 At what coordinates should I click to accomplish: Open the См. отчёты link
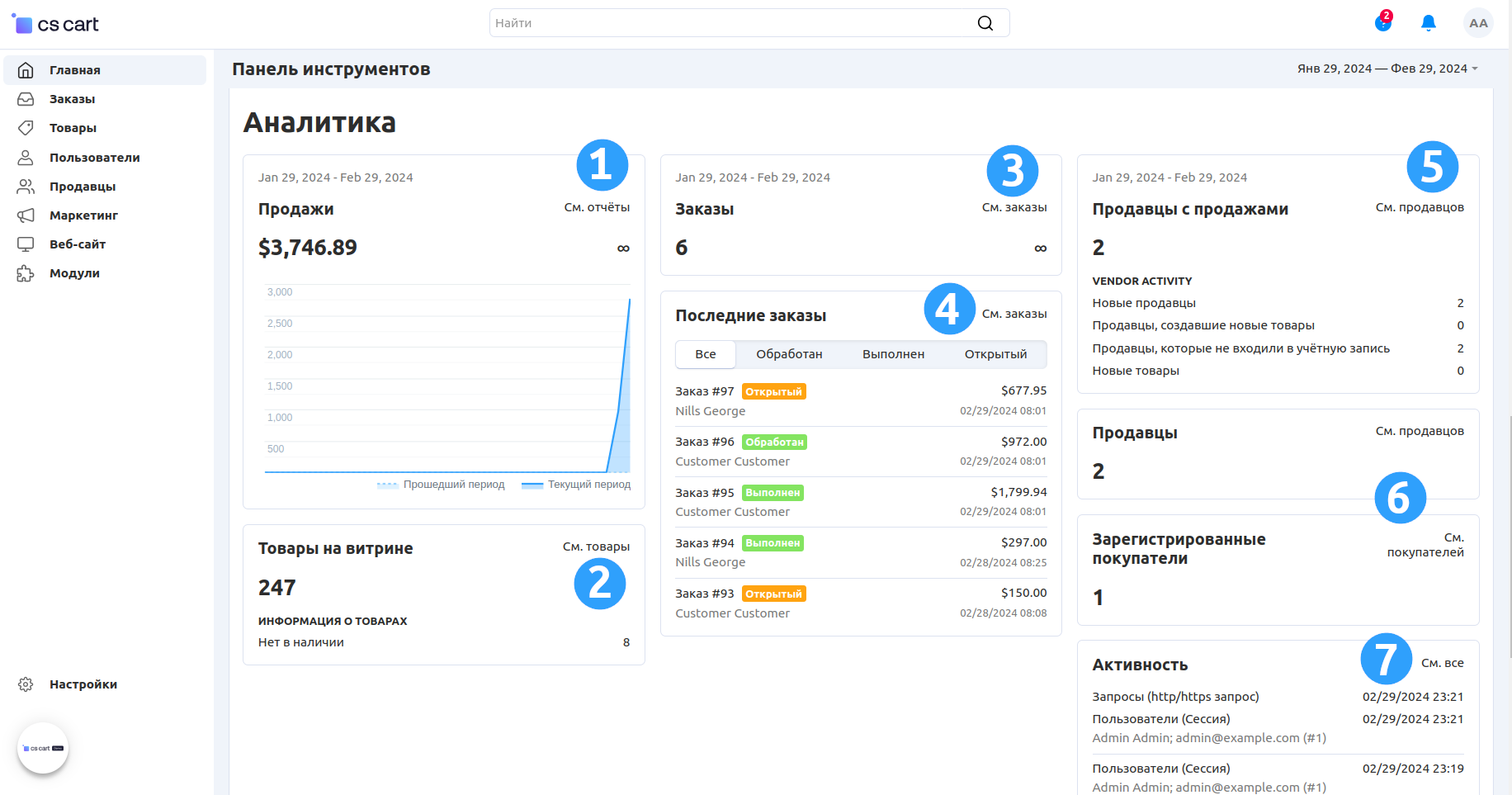click(596, 207)
